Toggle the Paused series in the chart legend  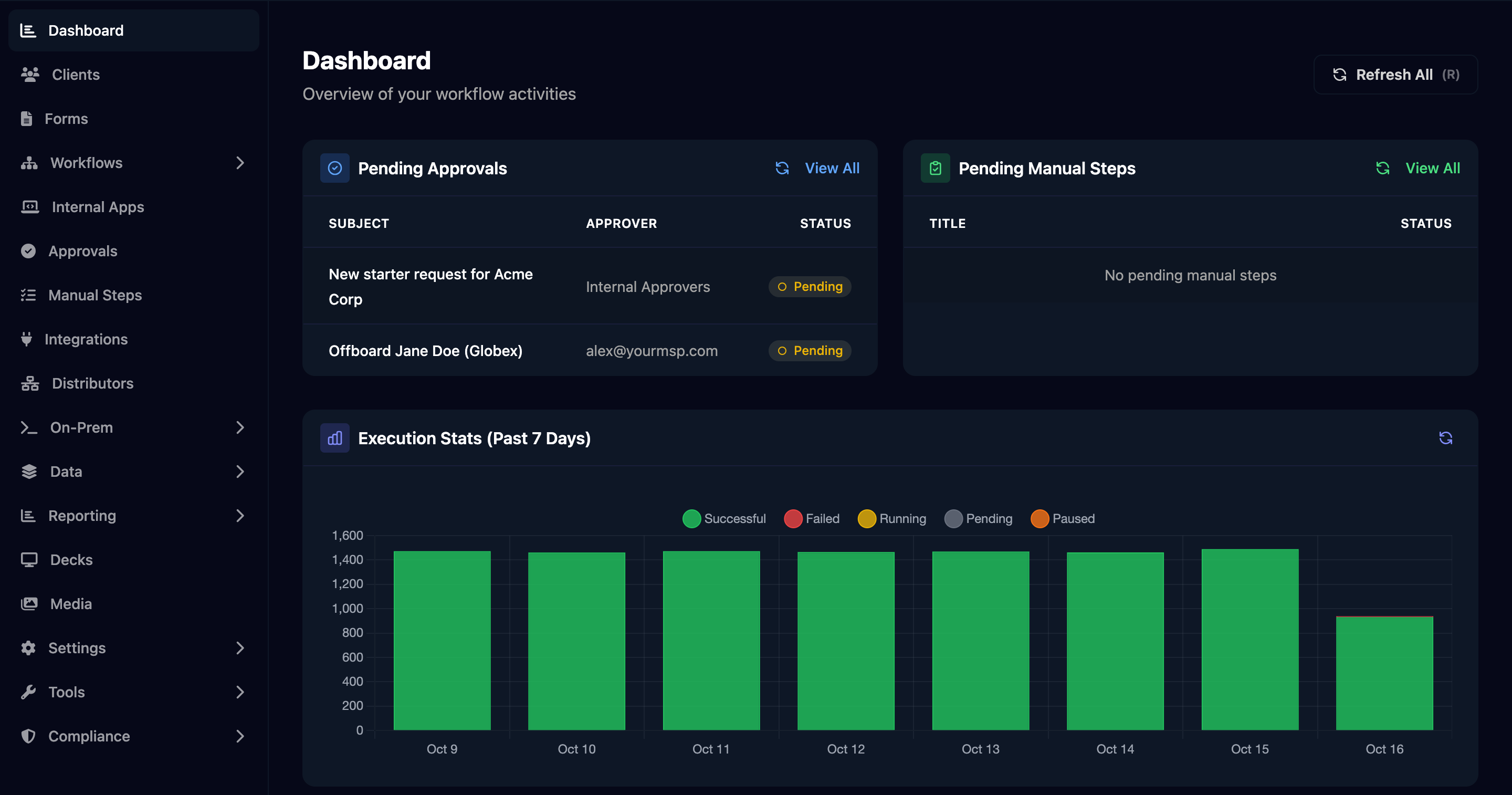pyautogui.click(x=1063, y=518)
